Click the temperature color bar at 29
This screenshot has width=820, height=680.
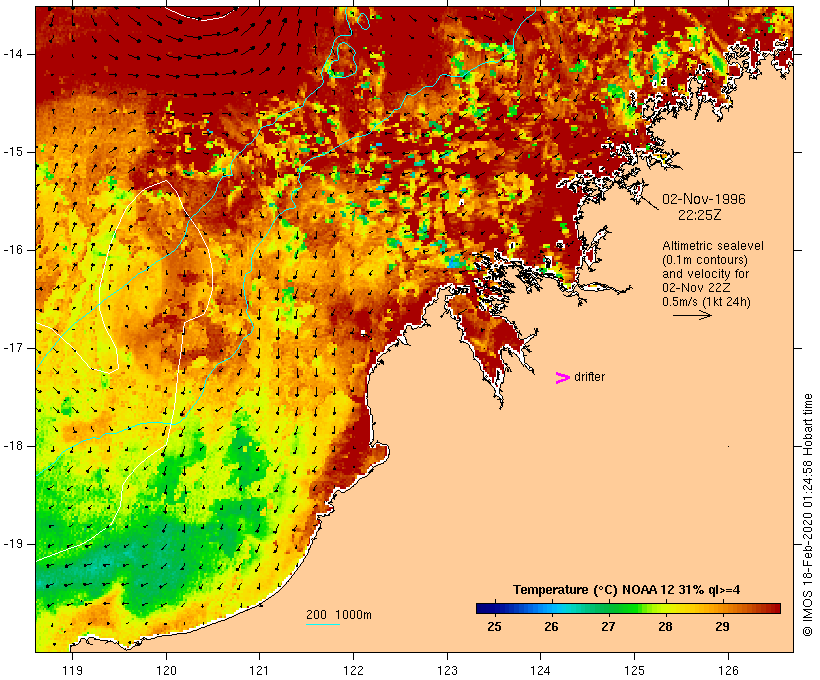click(x=722, y=608)
